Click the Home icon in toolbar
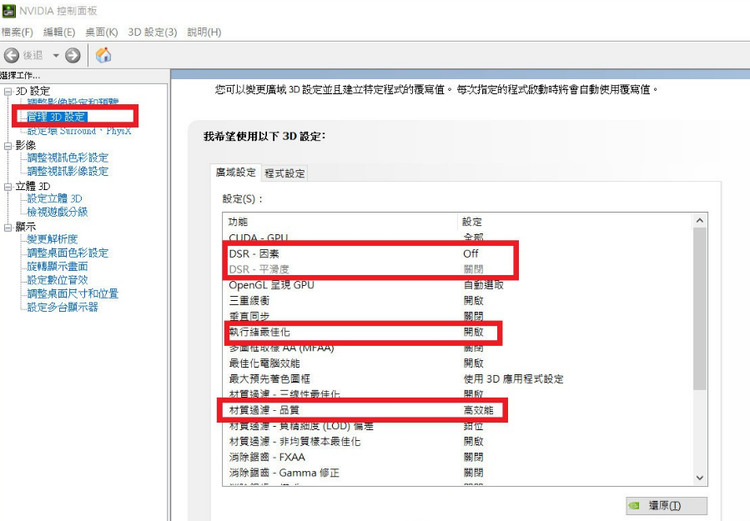Screen dimensions: 750x521 pyautogui.click(x=103, y=55)
